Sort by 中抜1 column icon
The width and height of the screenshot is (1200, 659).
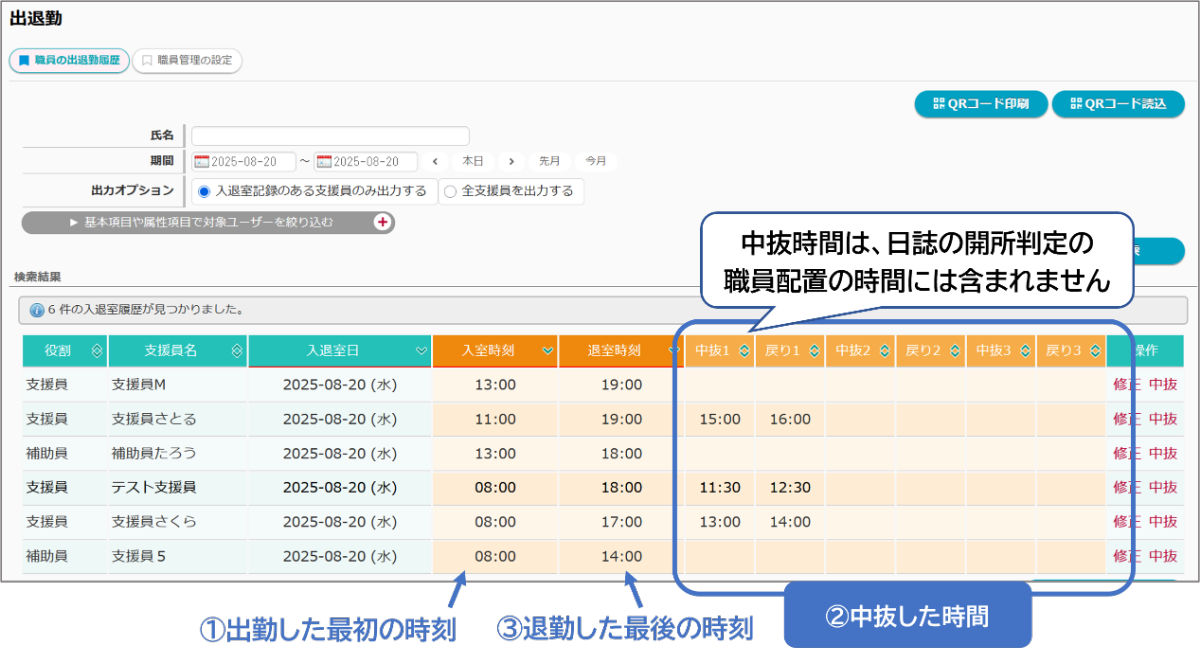[x=744, y=351]
